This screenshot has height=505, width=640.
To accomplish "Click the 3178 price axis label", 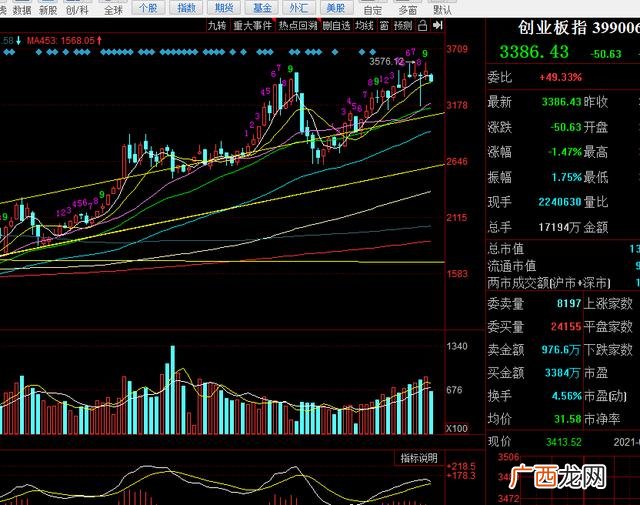I will 457,105.
